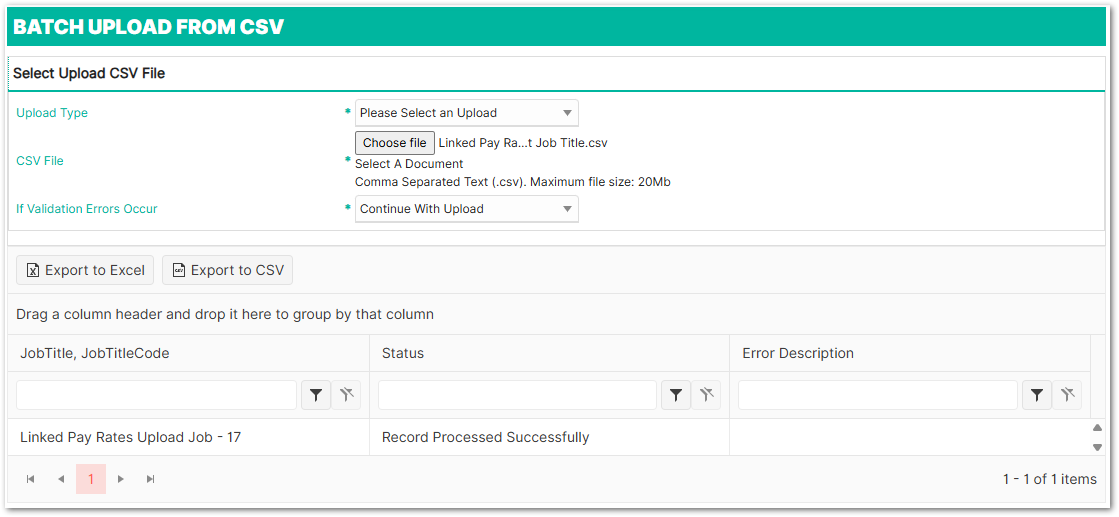Clear the filter on JobTitle column
1119x517 pixels.
347,395
